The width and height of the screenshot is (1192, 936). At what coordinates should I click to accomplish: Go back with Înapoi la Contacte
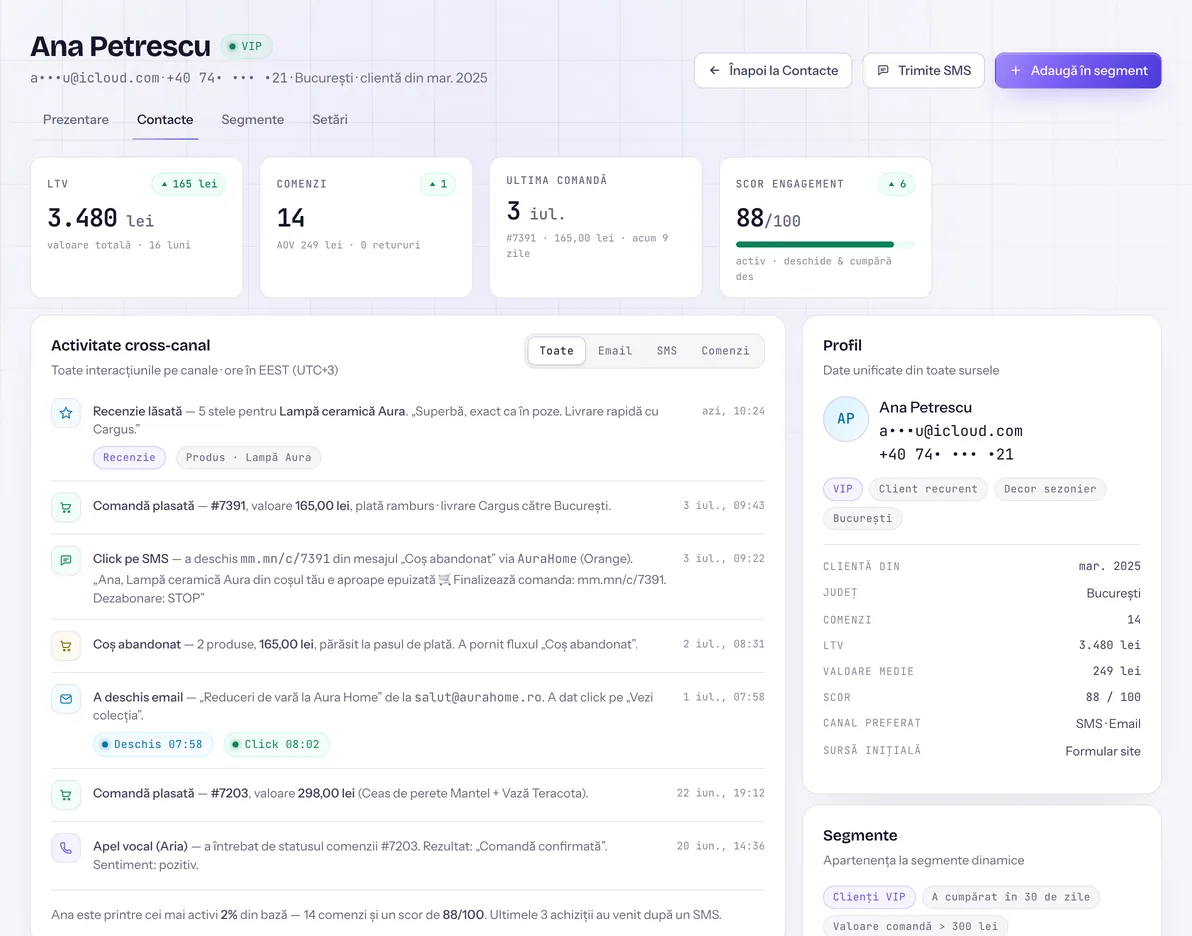pyautogui.click(x=772, y=71)
